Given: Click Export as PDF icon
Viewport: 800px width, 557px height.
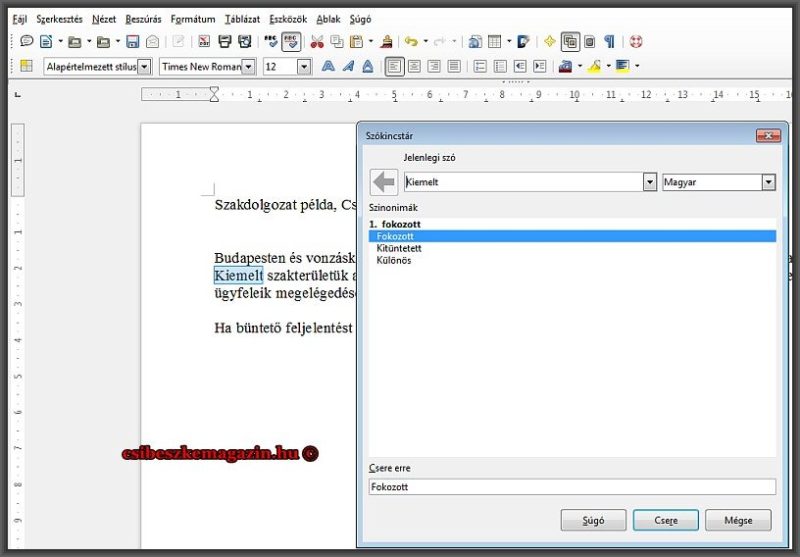Looking at the screenshot, I should pyautogui.click(x=204, y=41).
